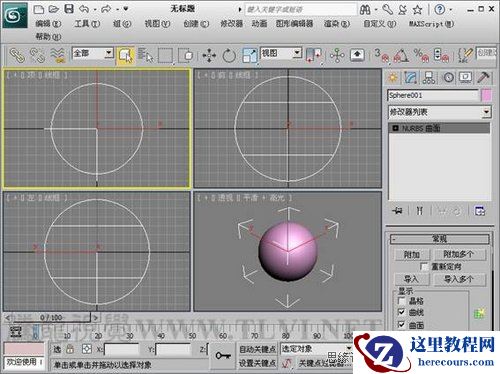Activate the Select and Move tool
Screen dimensions: 500x374
(x=209, y=55)
